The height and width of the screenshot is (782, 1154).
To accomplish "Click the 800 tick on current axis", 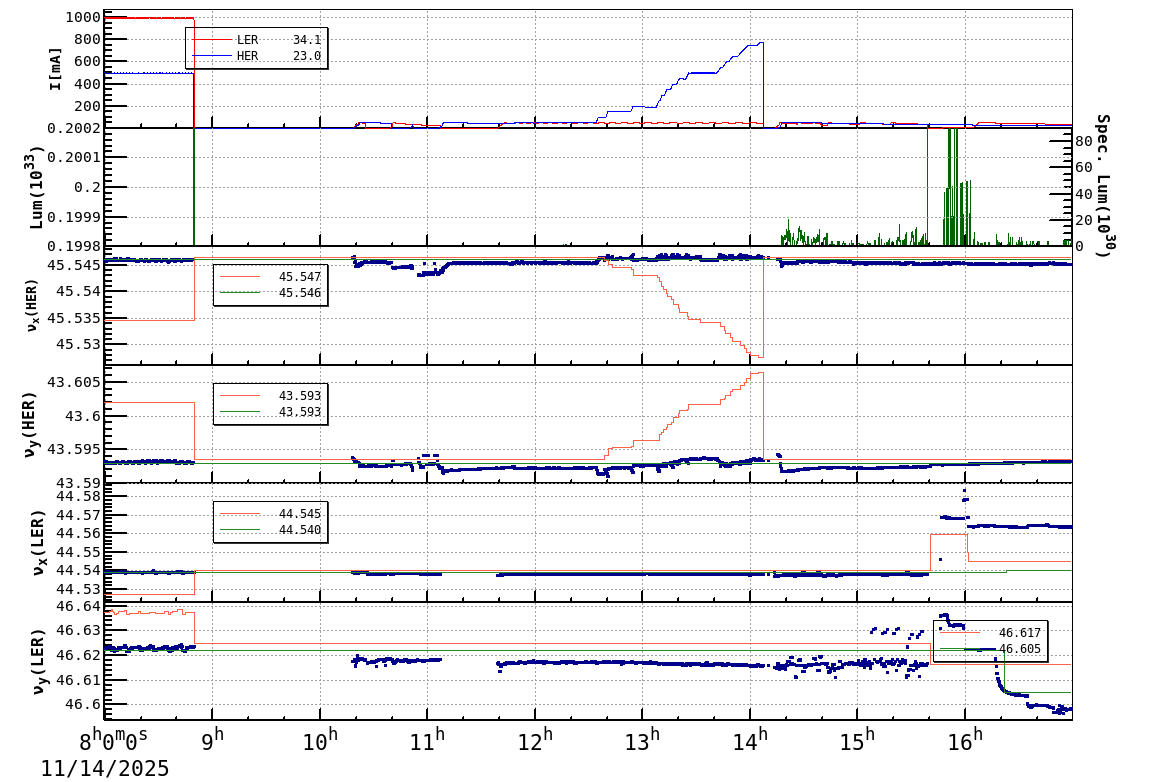I will (x=88, y=40).
